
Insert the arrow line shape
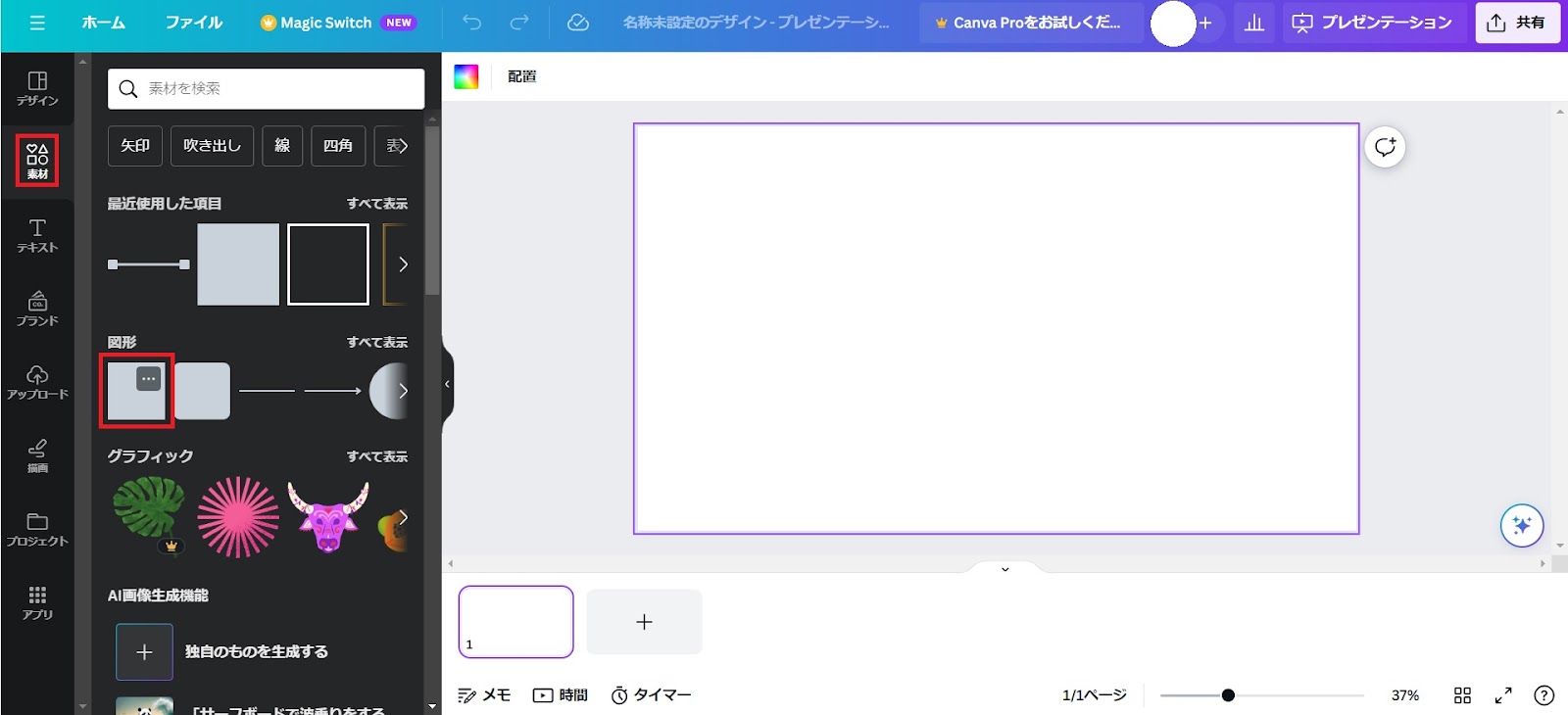click(332, 391)
